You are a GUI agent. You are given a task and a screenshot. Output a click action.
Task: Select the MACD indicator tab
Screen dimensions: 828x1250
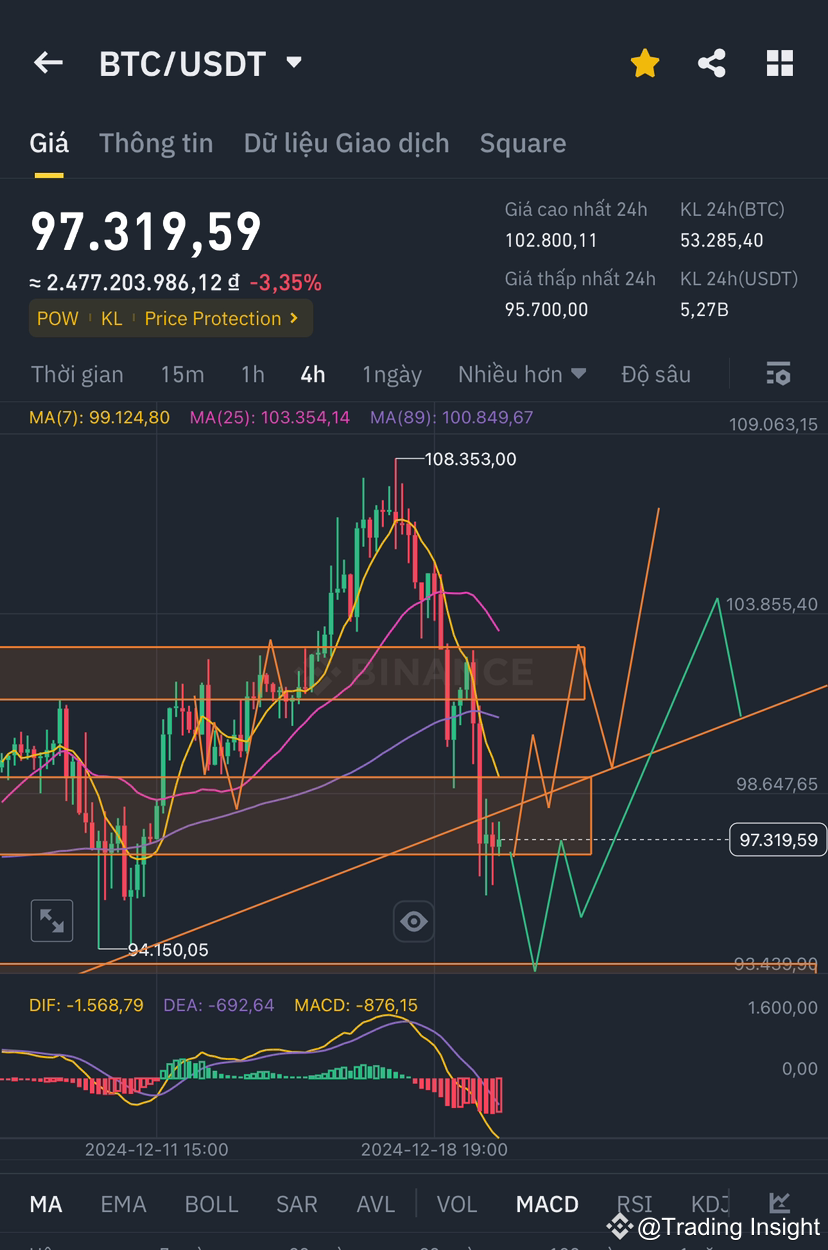coord(547,1204)
